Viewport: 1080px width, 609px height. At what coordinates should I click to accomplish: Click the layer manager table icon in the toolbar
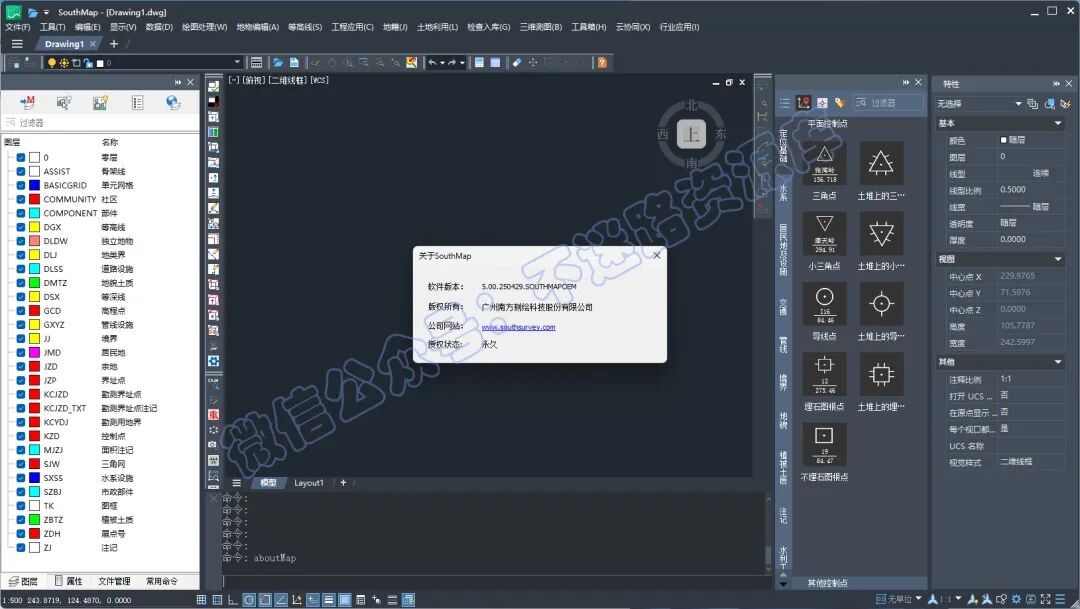[x=256, y=63]
